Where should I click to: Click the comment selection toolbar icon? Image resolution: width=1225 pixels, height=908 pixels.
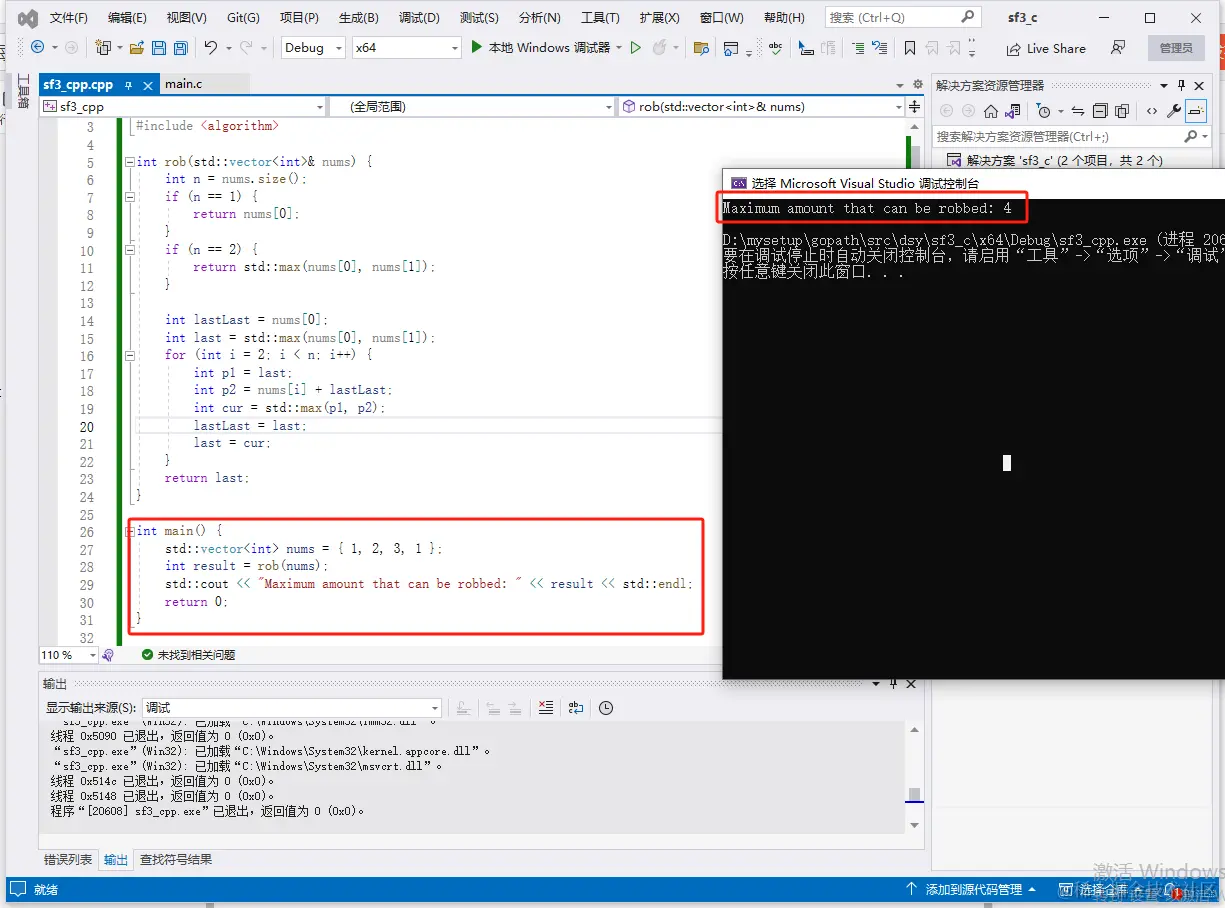tap(857, 48)
